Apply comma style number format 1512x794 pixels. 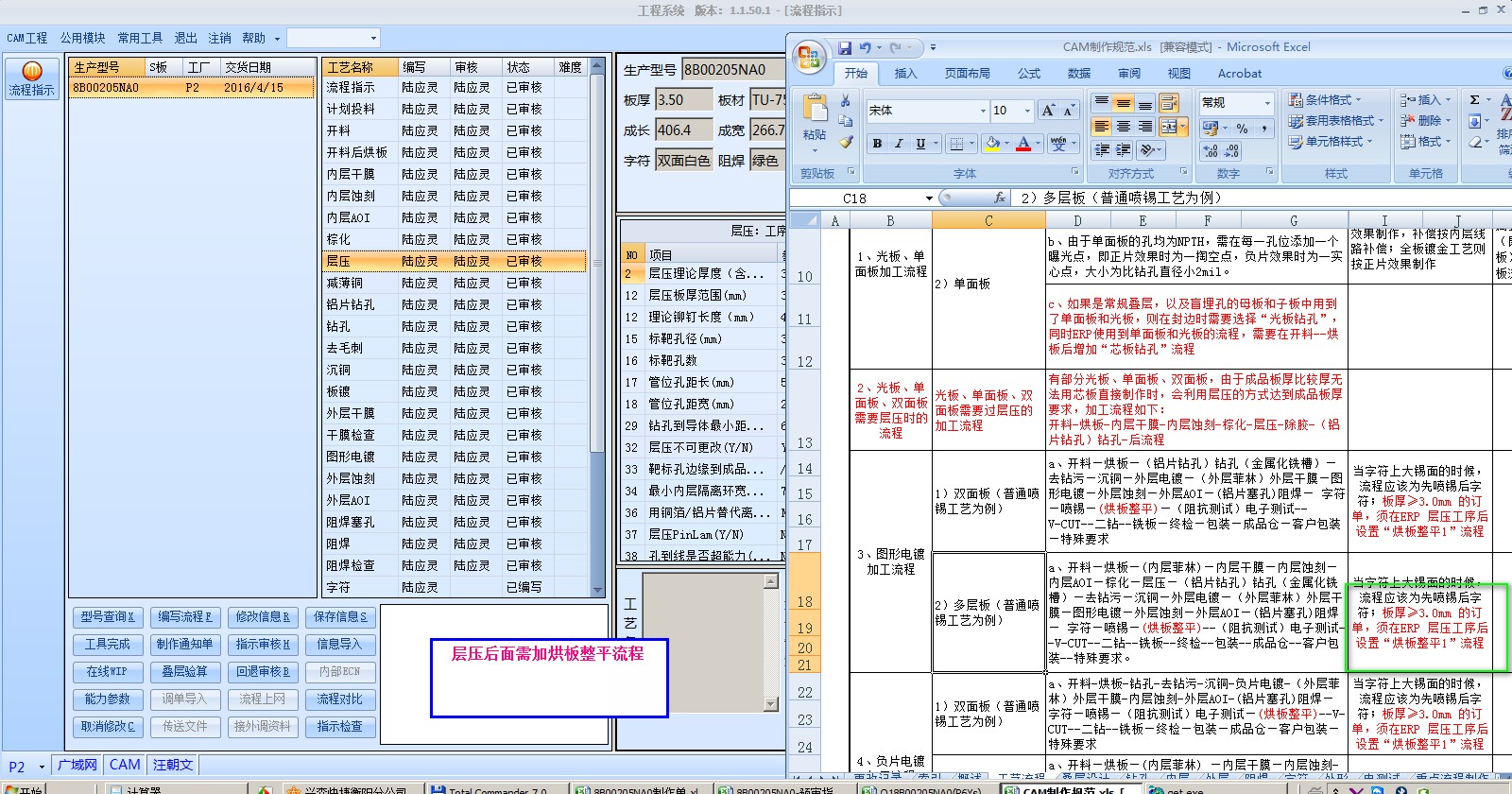click(x=1263, y=128)
